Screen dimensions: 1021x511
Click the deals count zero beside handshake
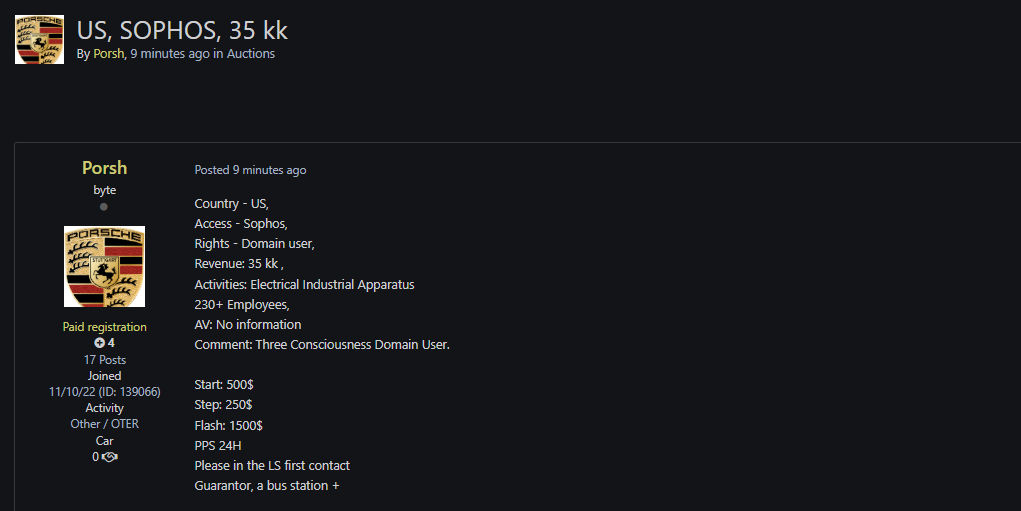click(95, 457)
